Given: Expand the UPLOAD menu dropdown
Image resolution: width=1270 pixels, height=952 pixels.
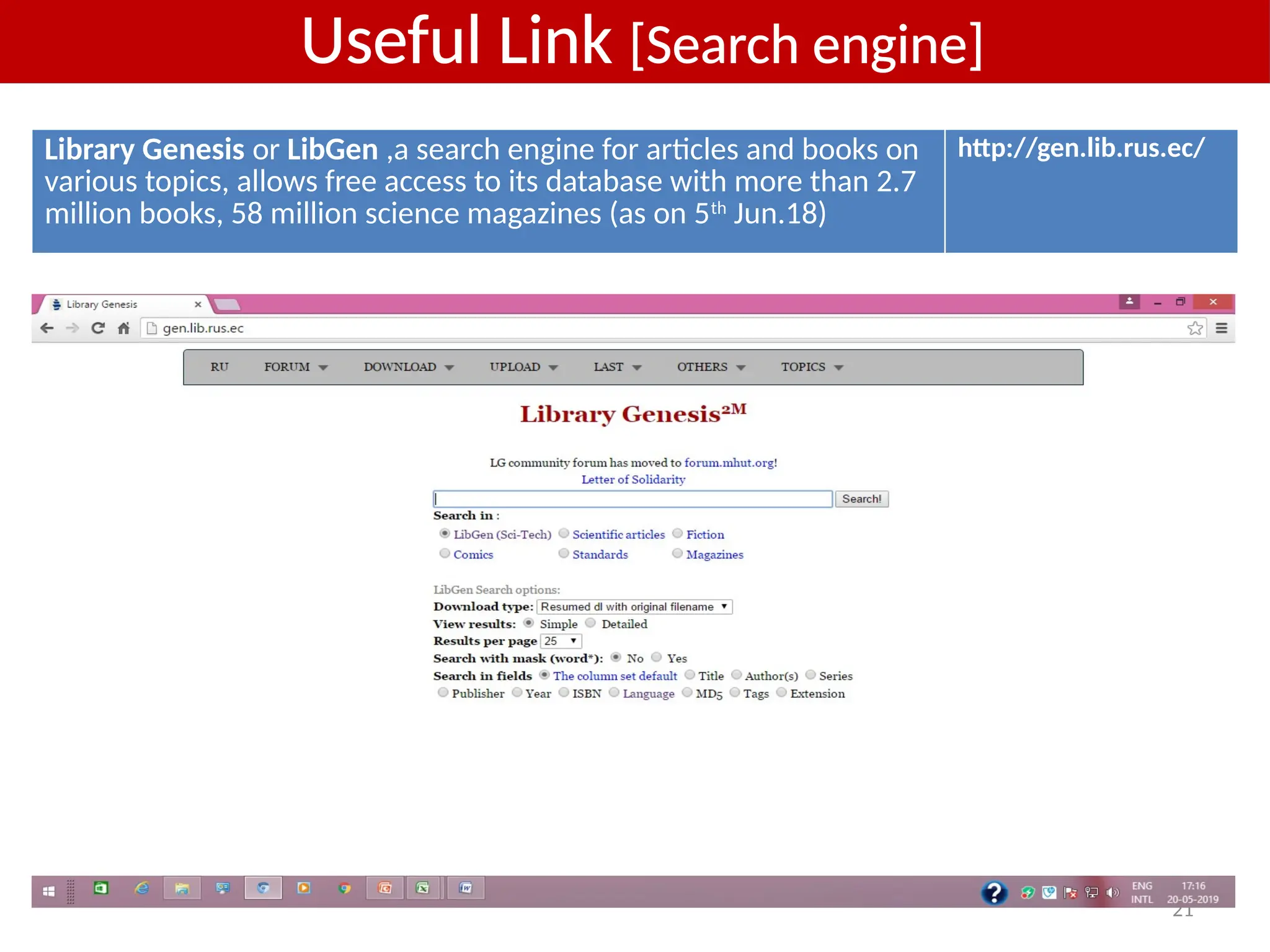Looking at the screenshot, I should [x=524, y=367].
